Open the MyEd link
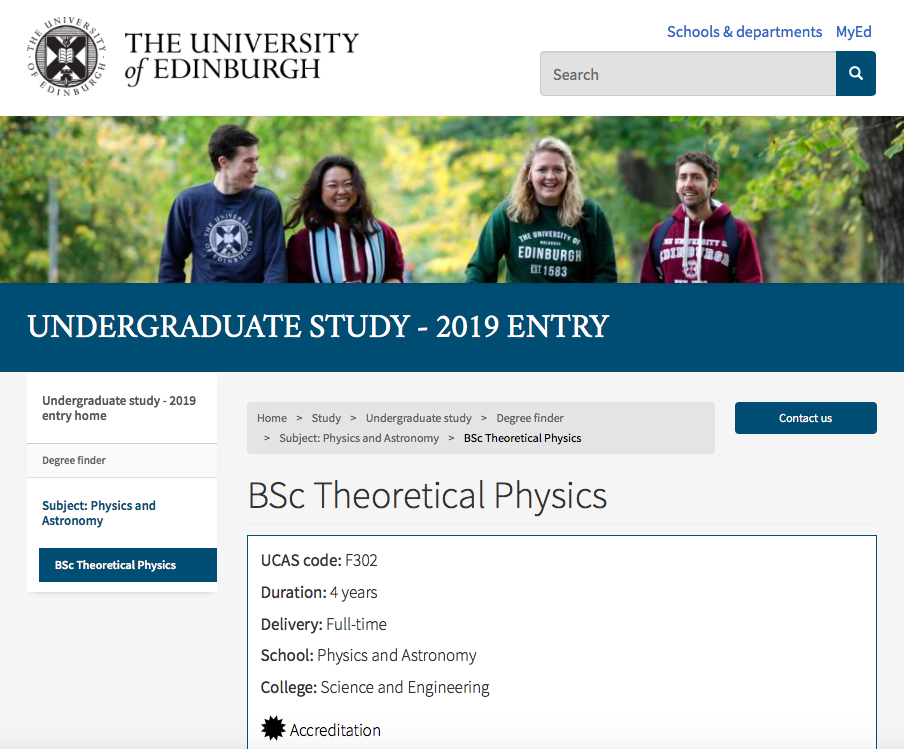The image size is (904, 749). [853, 32]
